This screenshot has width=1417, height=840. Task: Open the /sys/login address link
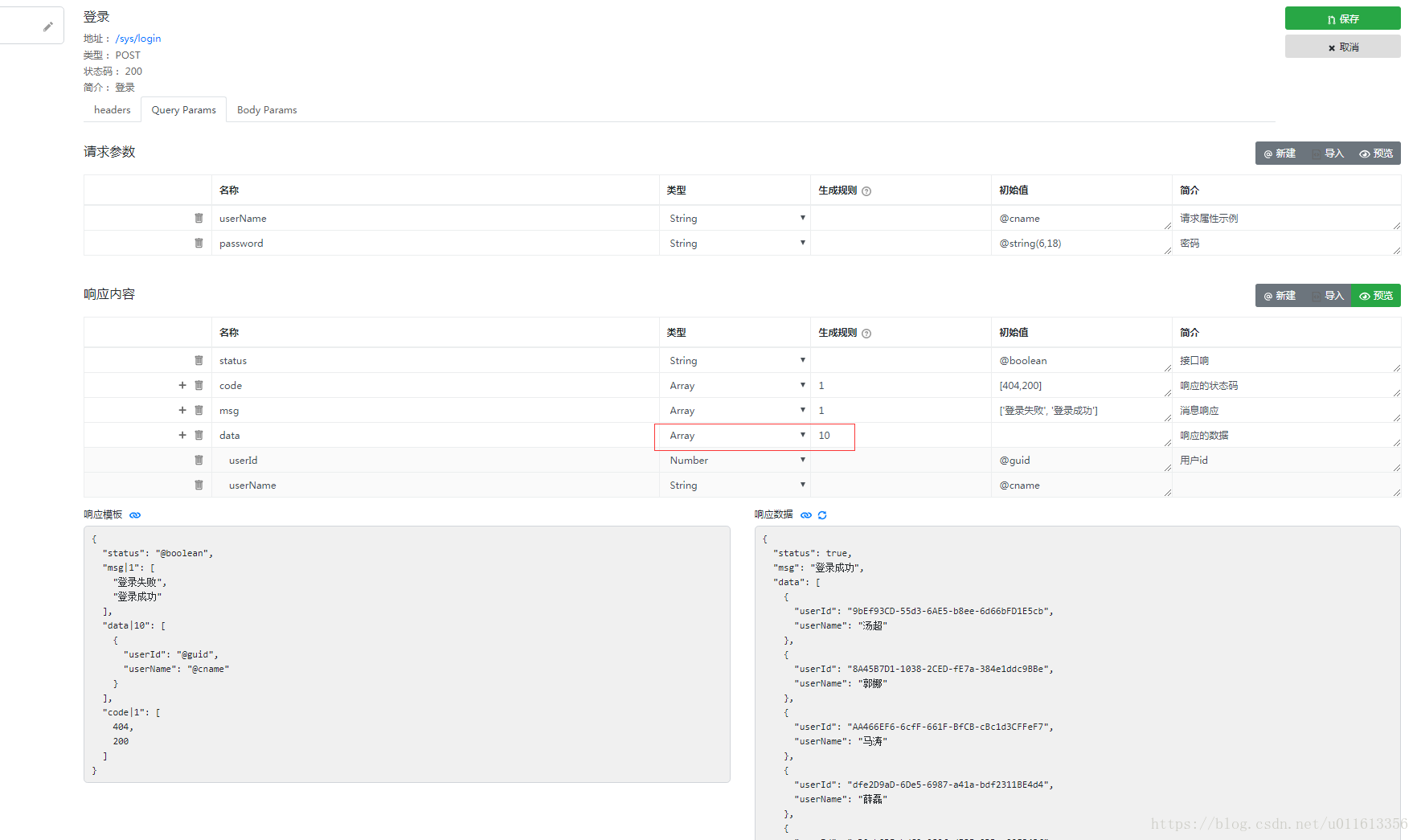point(138,39)
